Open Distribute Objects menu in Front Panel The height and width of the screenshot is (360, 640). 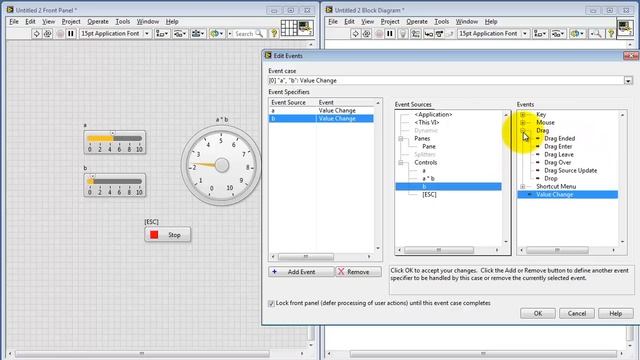[180, 33]
